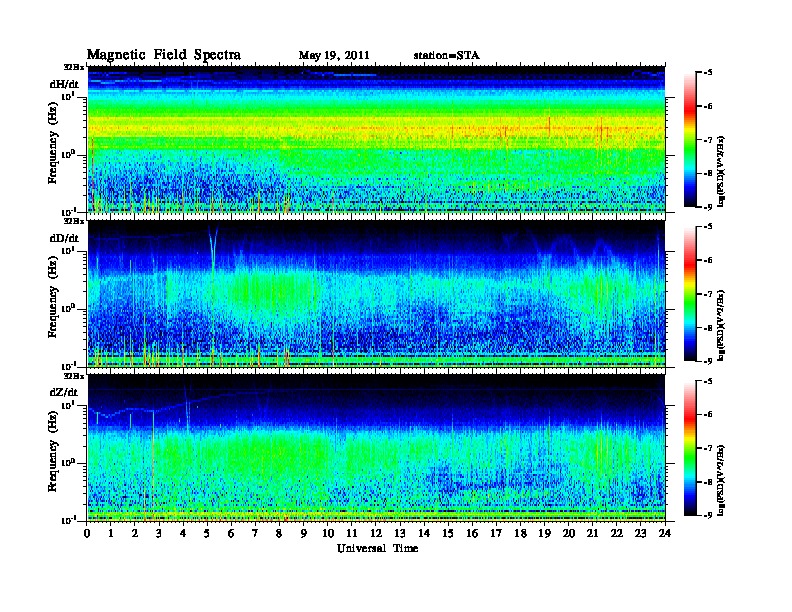Click the hour '17' tick label
The image size is (792, 612).
click(x=496, y=533)
